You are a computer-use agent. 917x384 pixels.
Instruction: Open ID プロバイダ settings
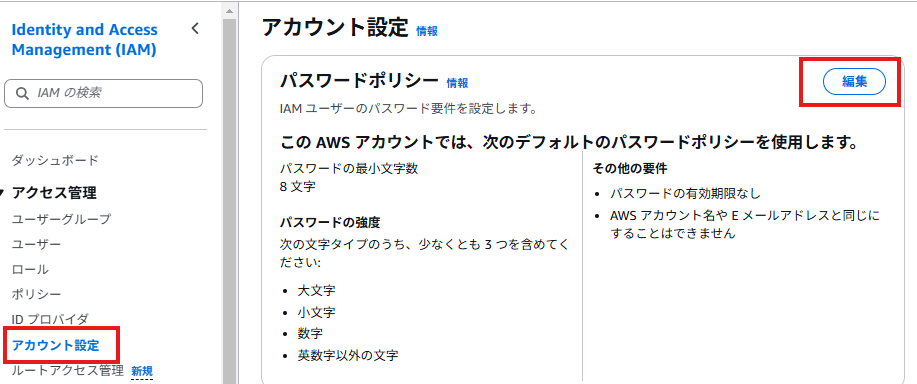tap(50, 319)
